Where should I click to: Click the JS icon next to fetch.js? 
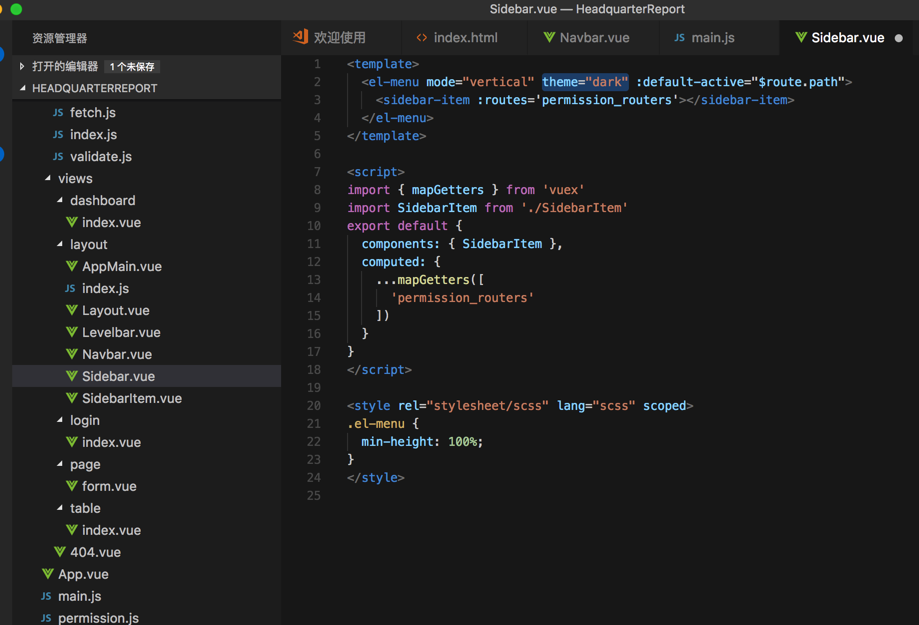click(58, 113)
